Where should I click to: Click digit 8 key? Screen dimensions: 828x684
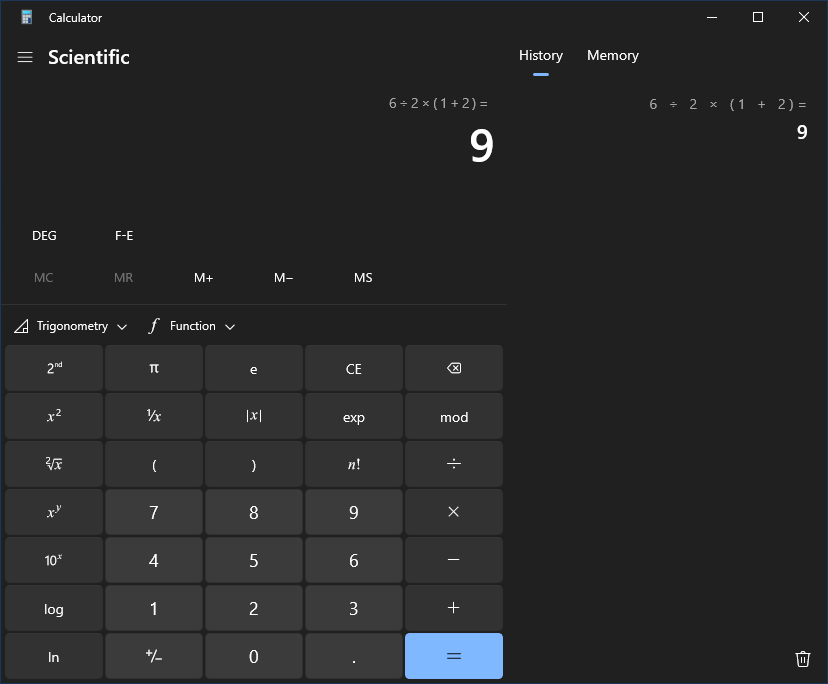coord(253,512)
